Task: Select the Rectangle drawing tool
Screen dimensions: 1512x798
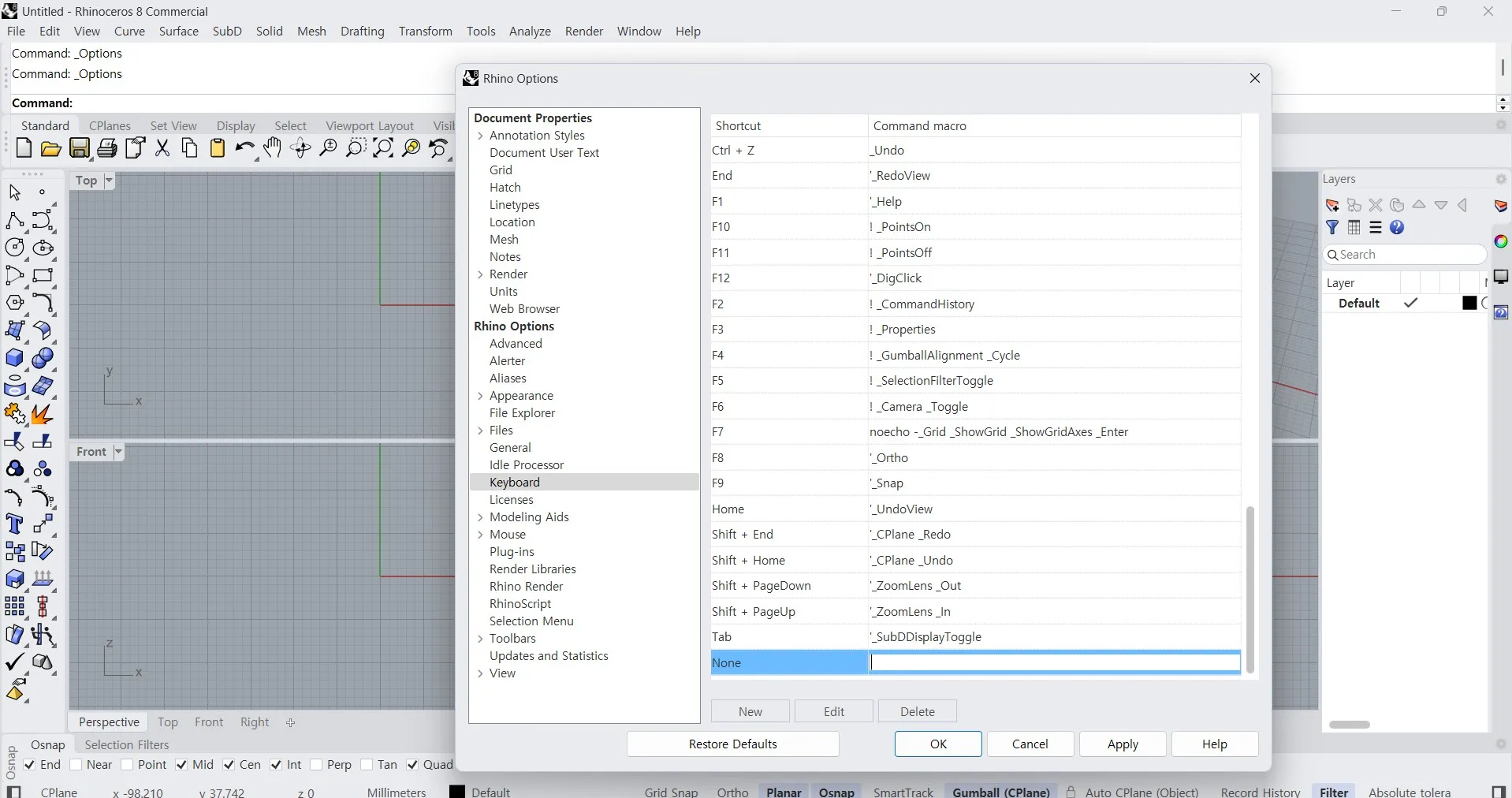Action: 43,275
